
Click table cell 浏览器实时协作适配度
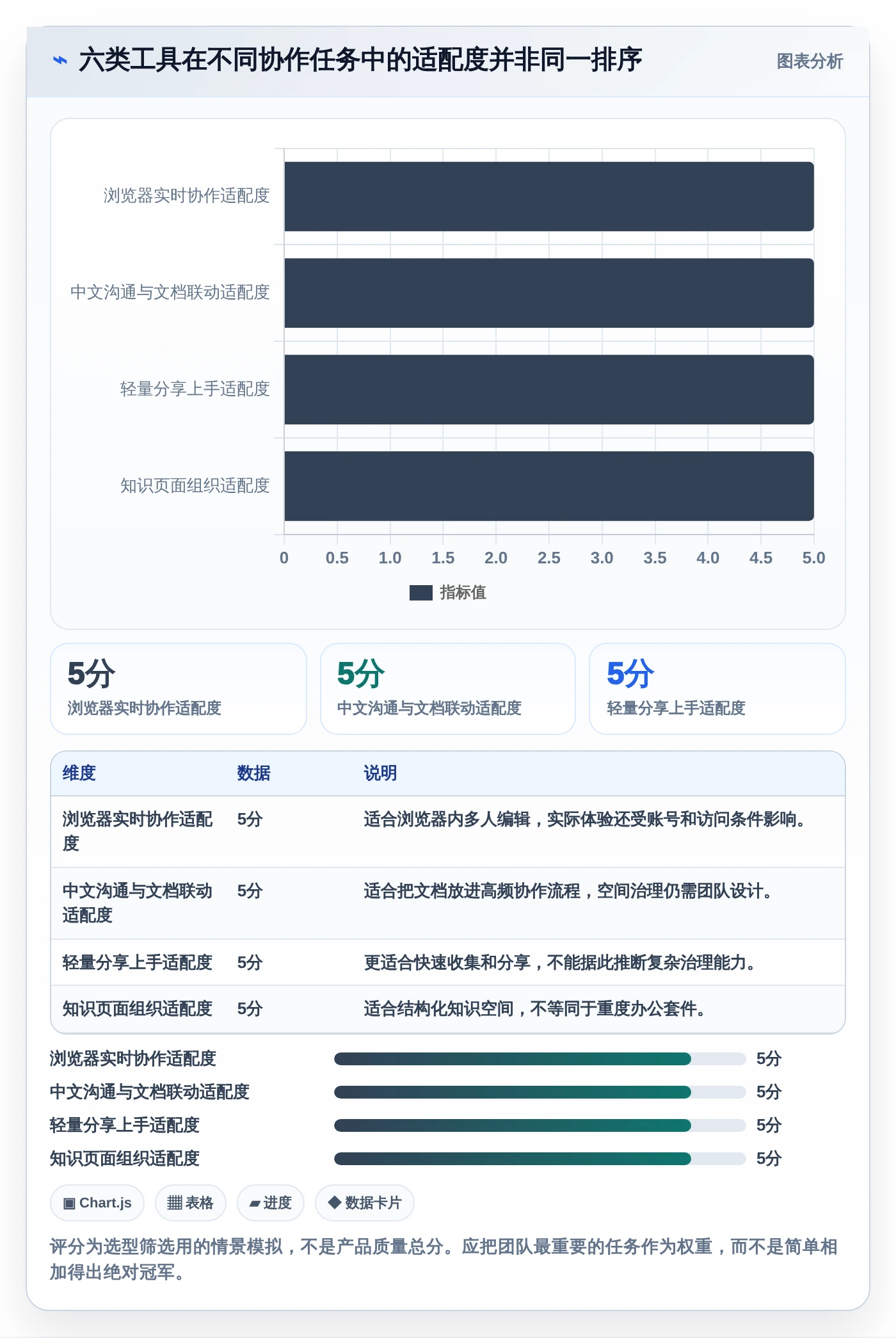click(138, 832)
